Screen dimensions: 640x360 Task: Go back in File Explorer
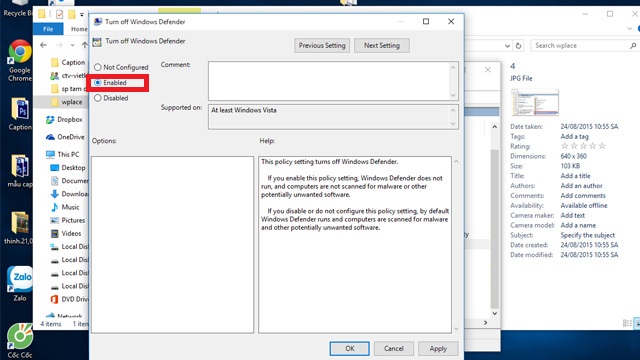(x=44, y=45)
